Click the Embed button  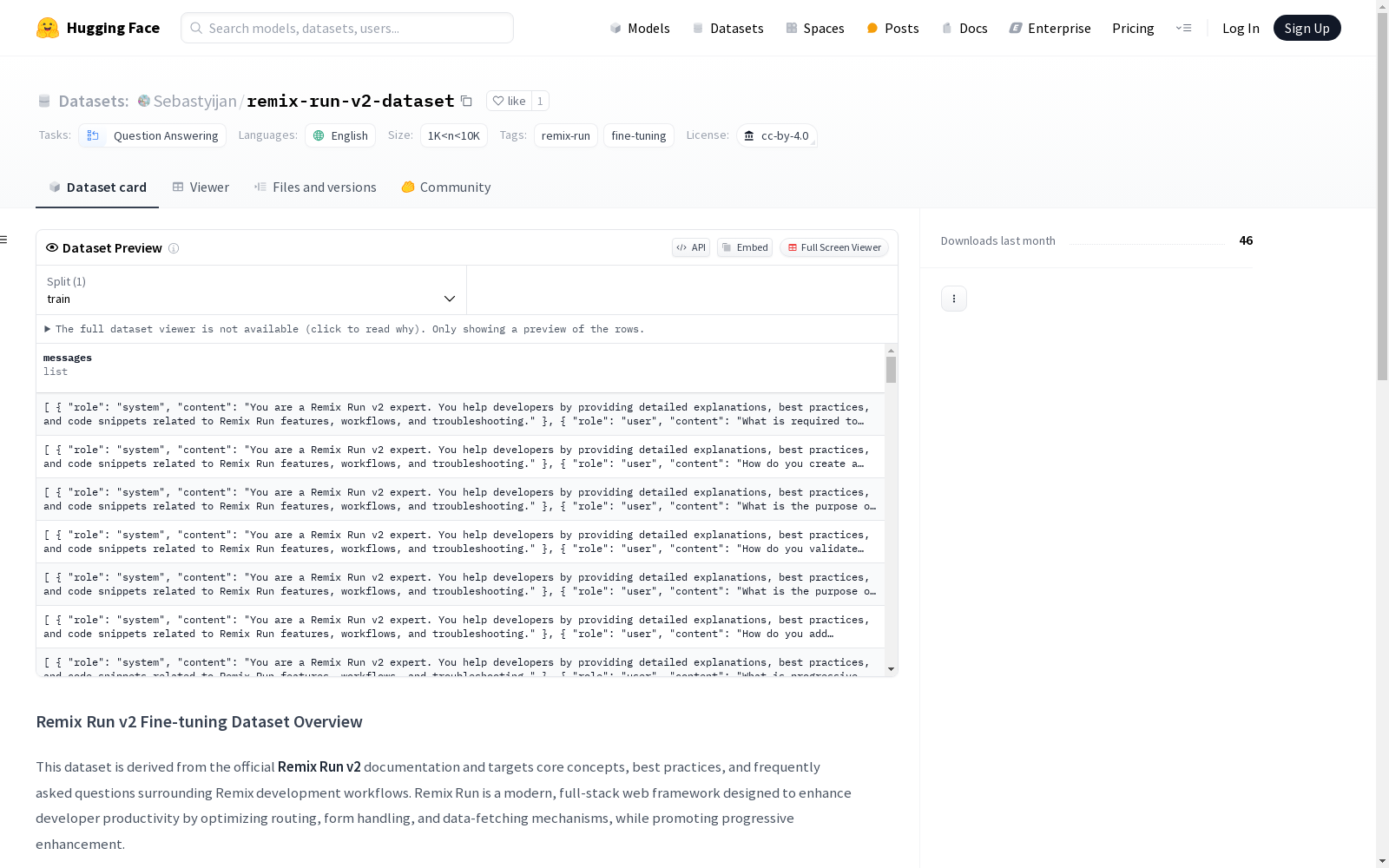[745, 247]
